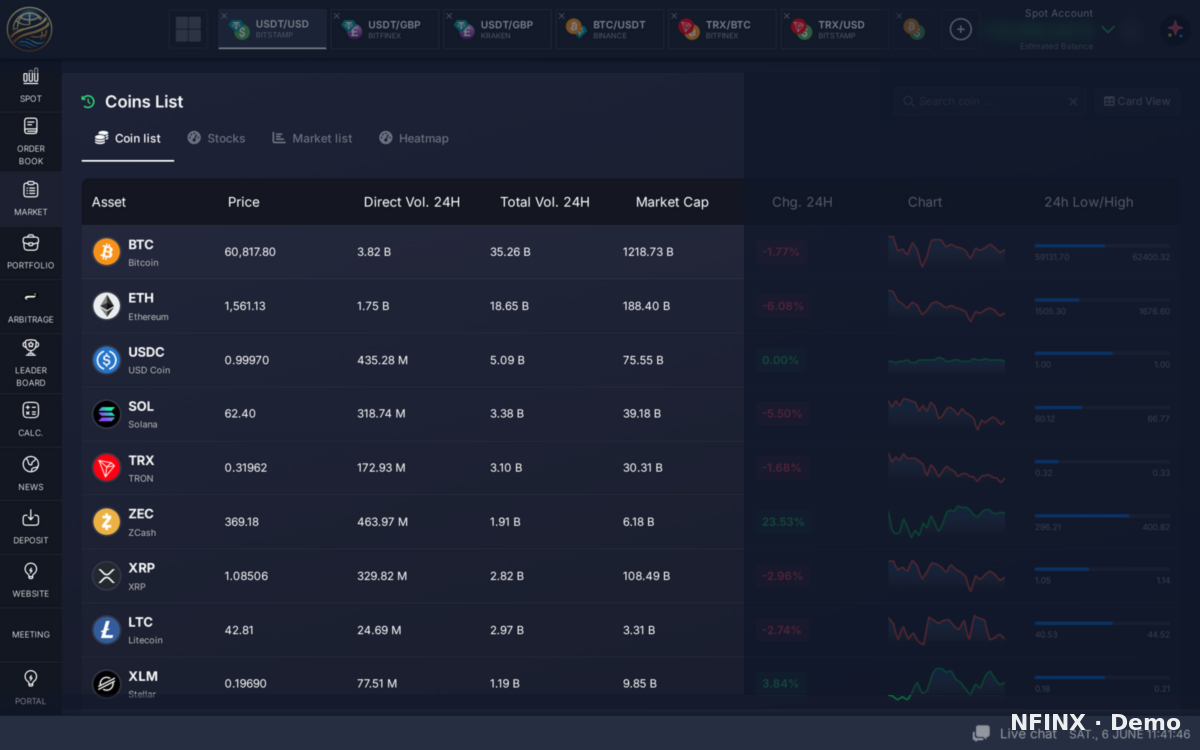Open the PORTAL sidebar item

31,687
